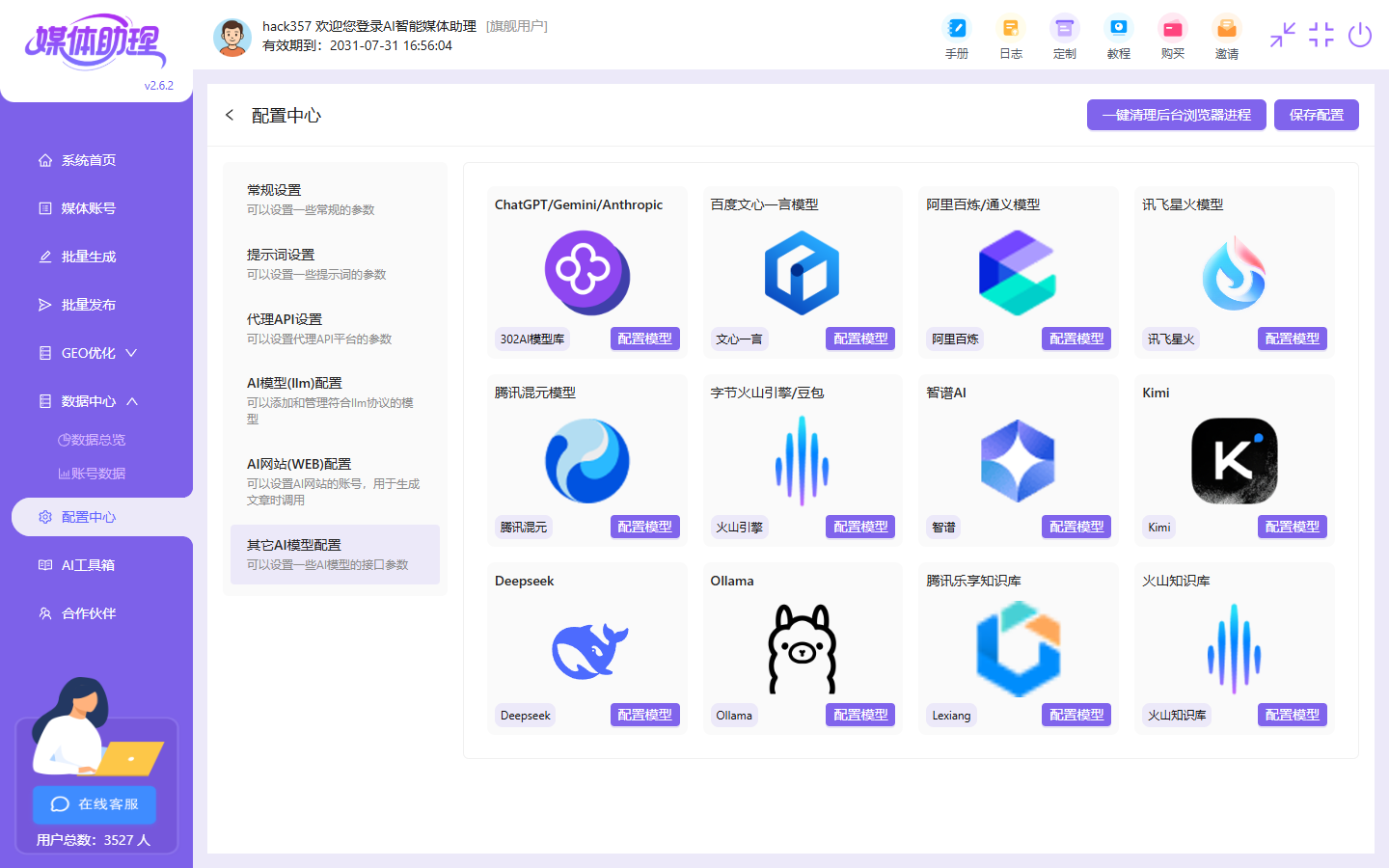Image resolution: width=1389 pixels, height=868 pixels.
Task: Click the 邀请 invite icon
Action: click(1226, 38)
